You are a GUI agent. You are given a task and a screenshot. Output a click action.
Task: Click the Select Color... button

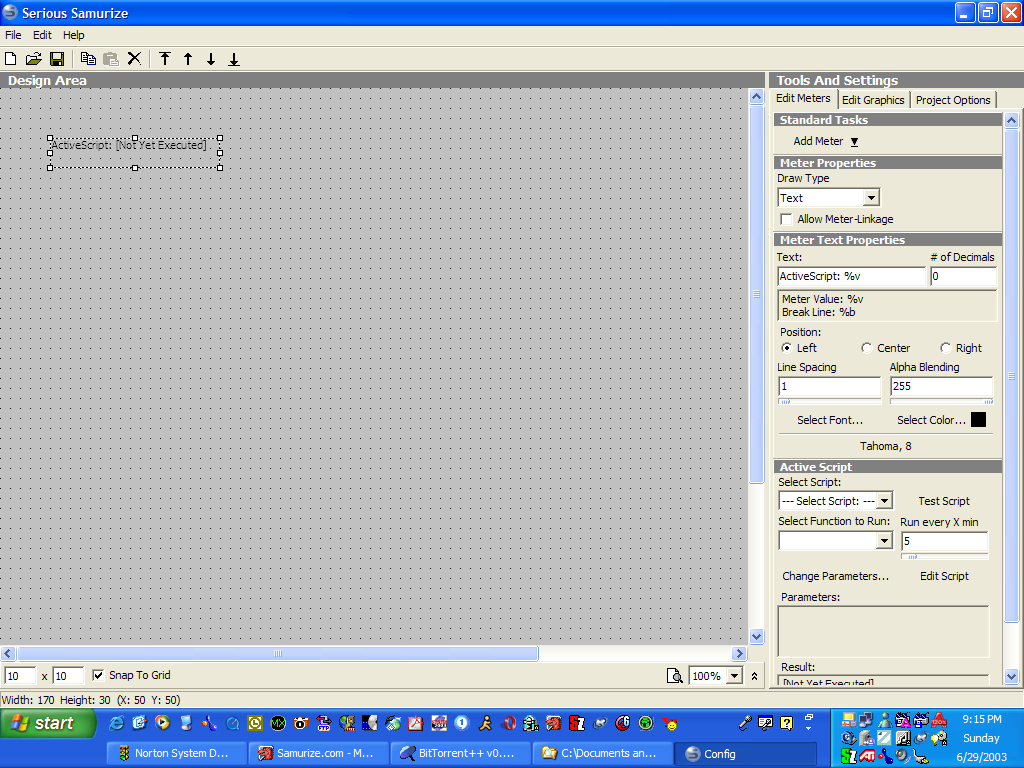(x=931, y=420)
